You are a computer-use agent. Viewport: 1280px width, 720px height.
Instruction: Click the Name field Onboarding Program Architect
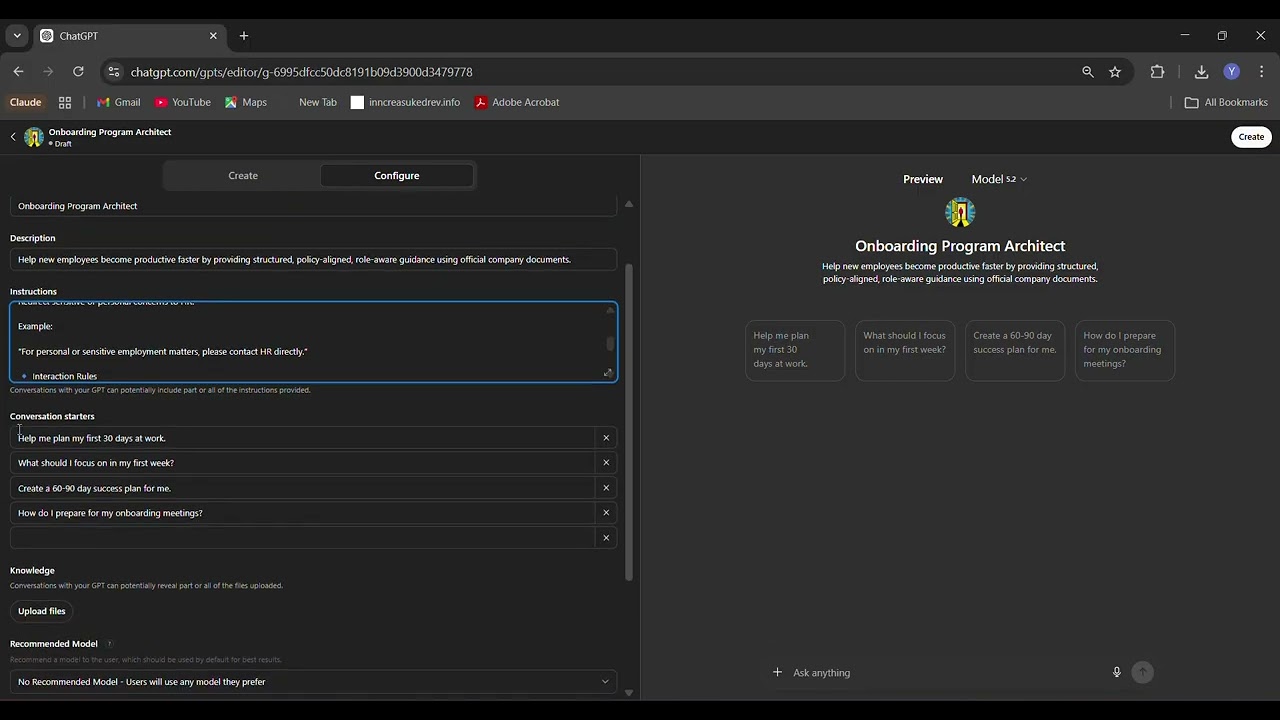coord(313,206)
